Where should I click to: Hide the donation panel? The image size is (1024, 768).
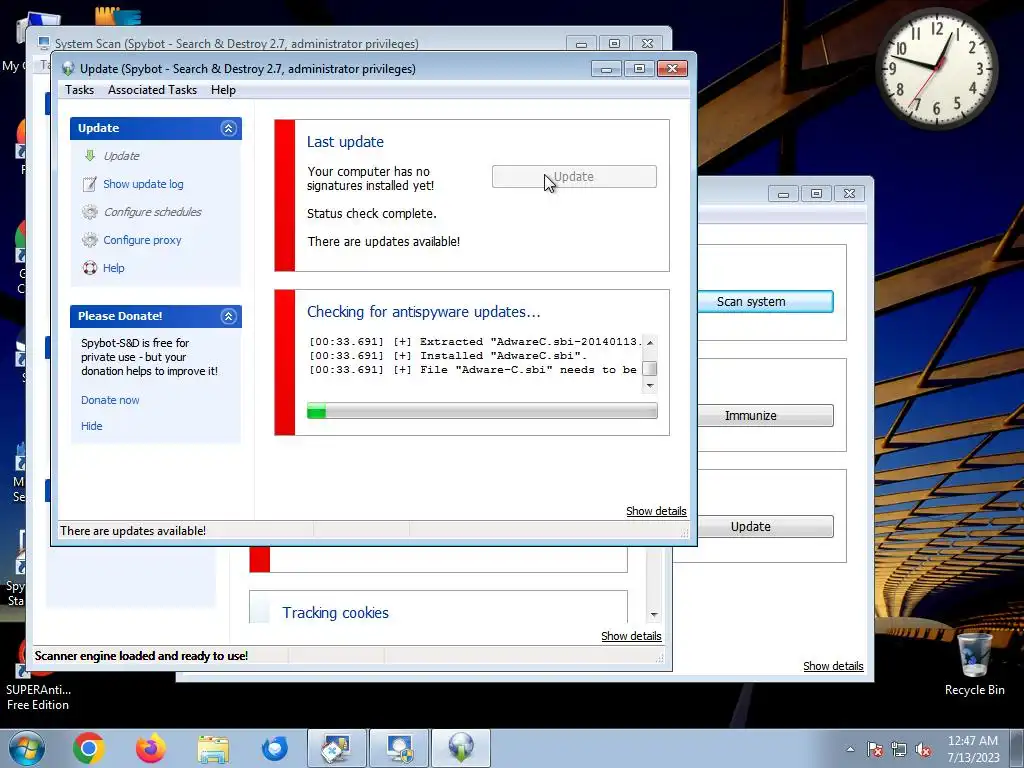pos(91,426)
